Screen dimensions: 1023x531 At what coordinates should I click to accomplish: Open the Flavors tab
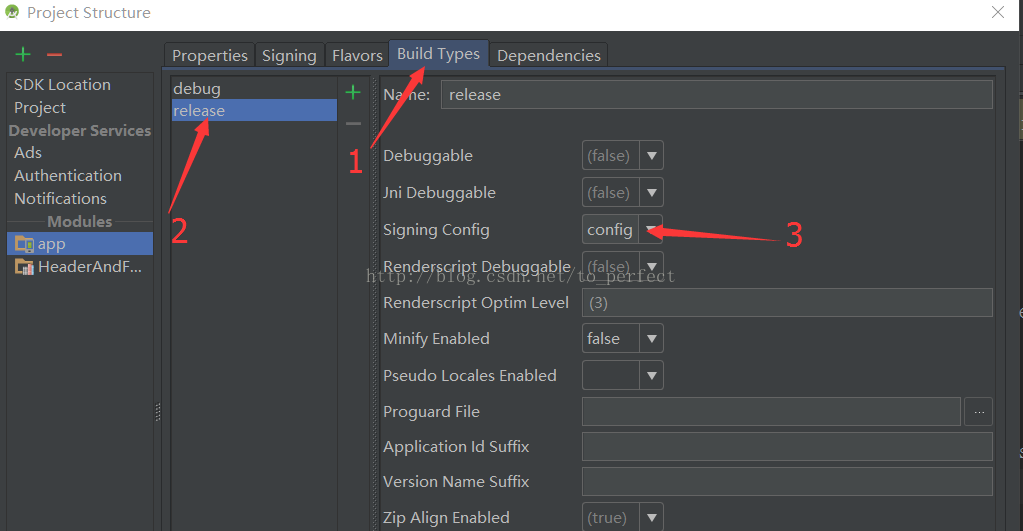click(357, 55)
